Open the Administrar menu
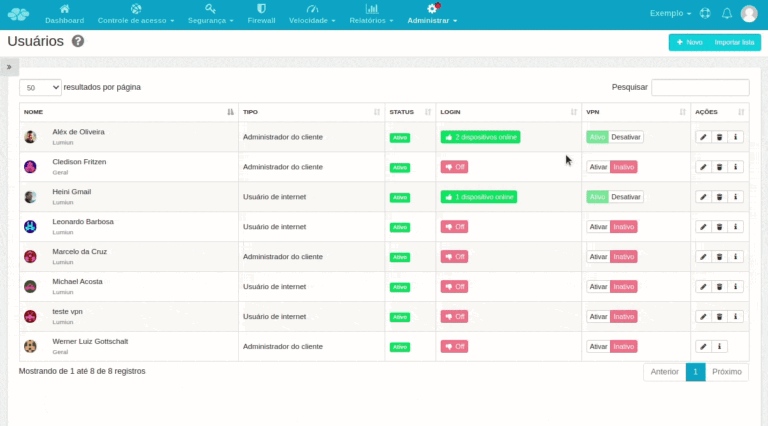768x426 pixels. 432,14
